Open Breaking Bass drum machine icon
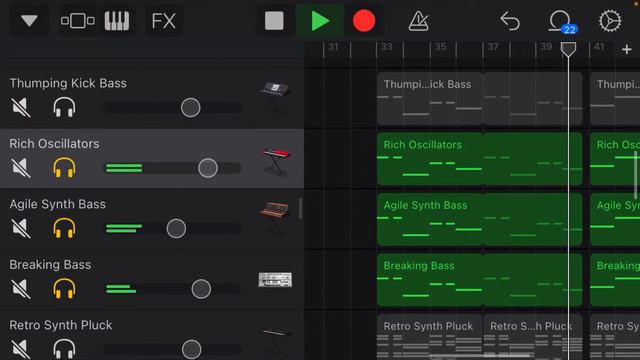 click(275, 280)
